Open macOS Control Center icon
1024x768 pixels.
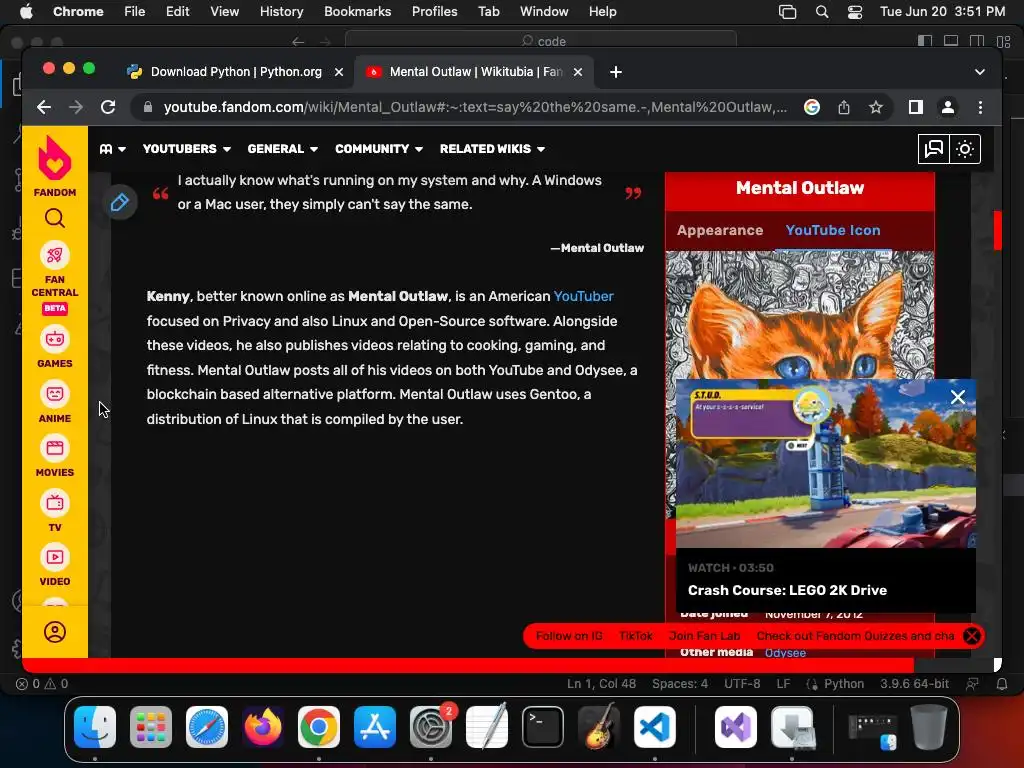[855, 12]
